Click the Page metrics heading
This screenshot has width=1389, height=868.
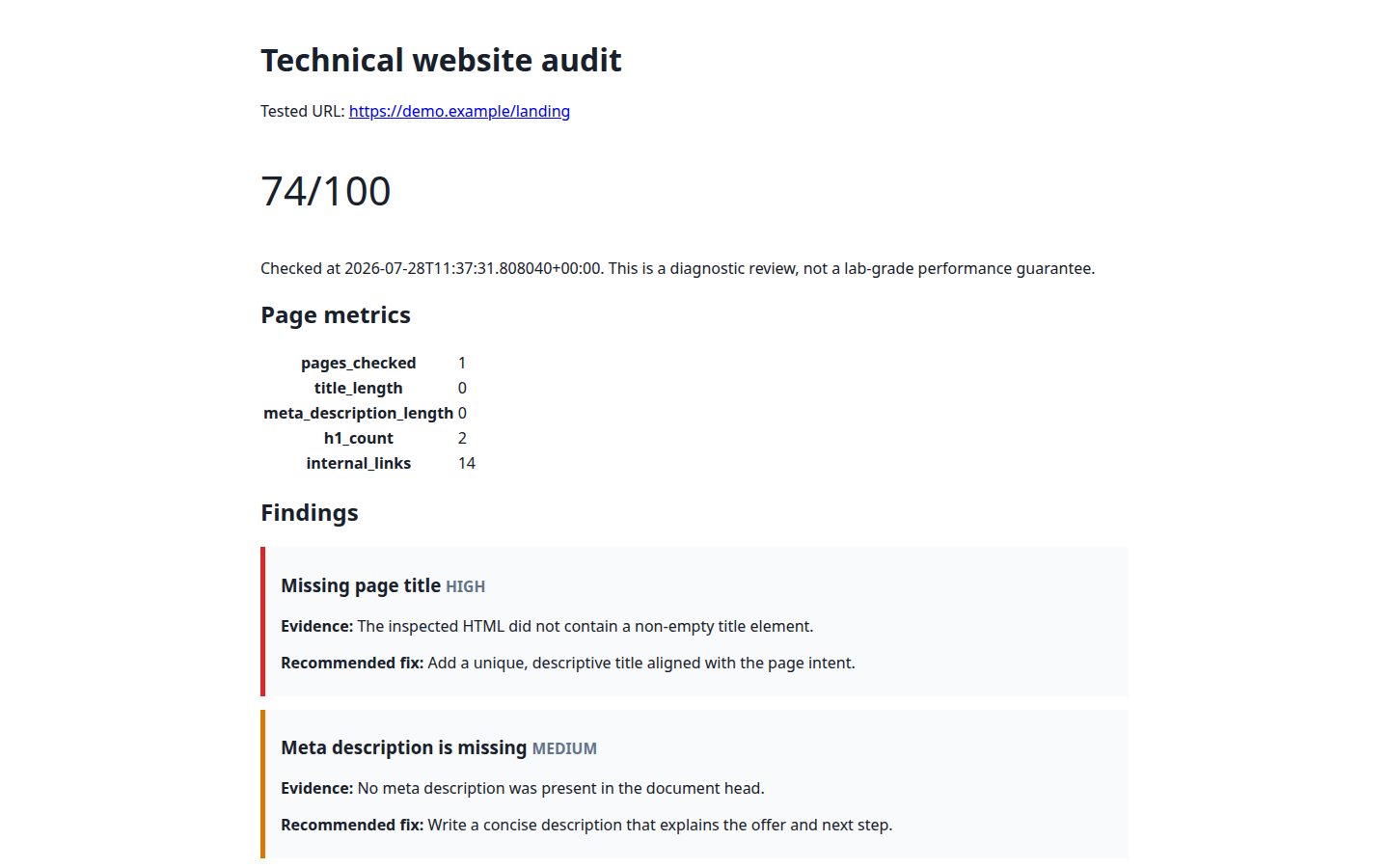click(x=336, y=315)
